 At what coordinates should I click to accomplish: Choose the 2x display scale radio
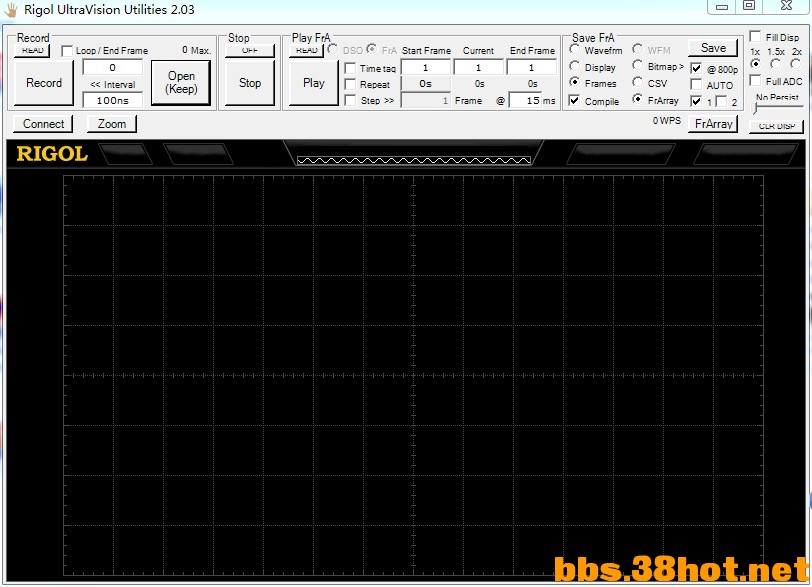tap(795, 64)
